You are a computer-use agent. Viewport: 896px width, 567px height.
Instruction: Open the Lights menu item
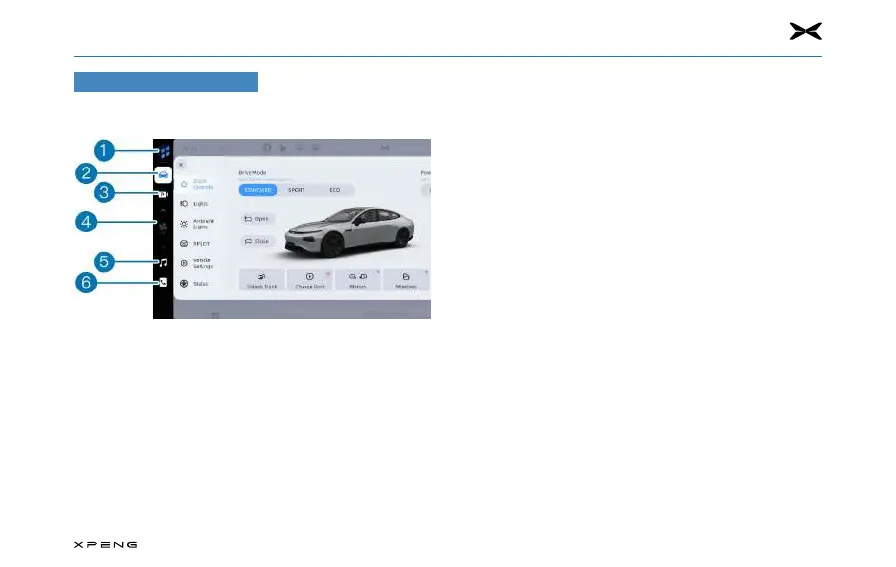click(x=195, y=203)
